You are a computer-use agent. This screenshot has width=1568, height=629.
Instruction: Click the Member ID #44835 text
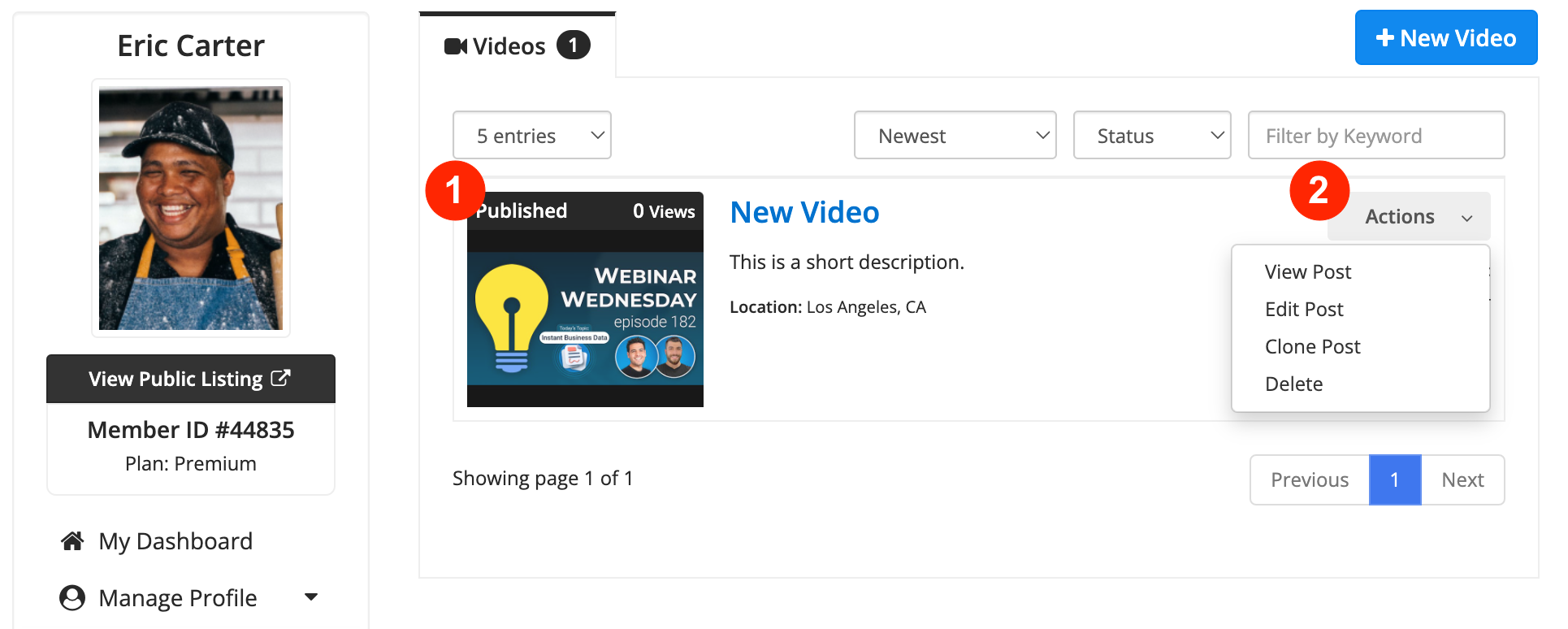(191, 429)
